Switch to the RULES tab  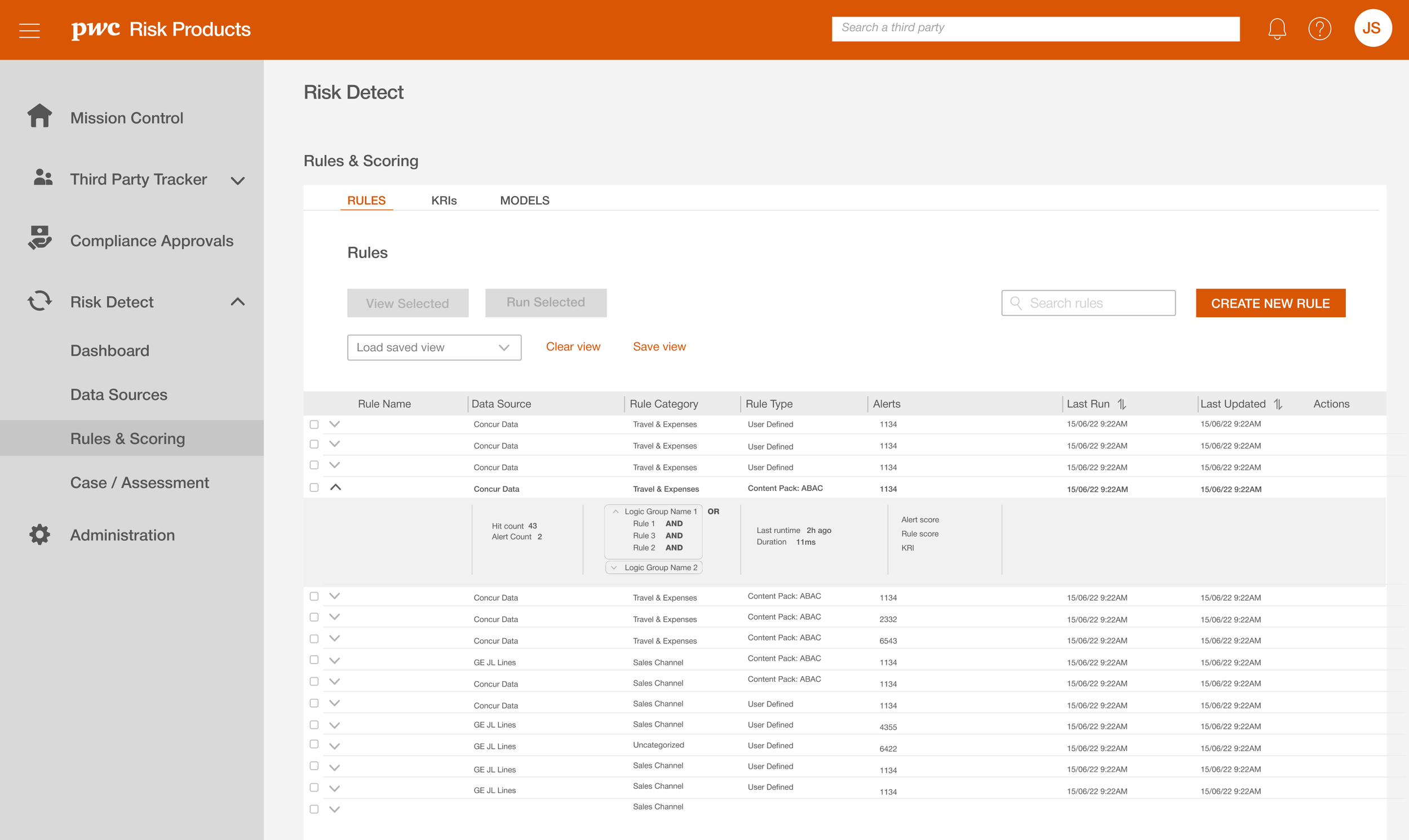[x=366, y=201]
